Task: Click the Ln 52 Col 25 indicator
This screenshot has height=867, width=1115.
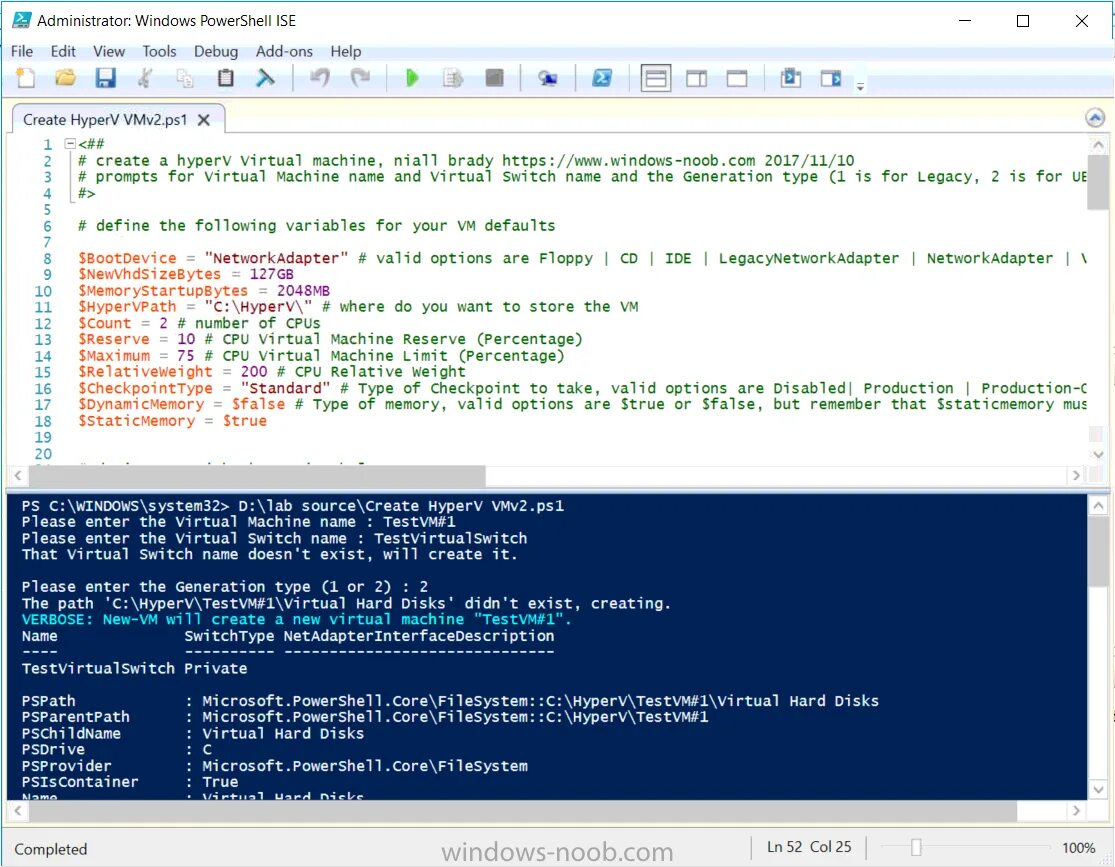Action: click(x=809, y=847)
